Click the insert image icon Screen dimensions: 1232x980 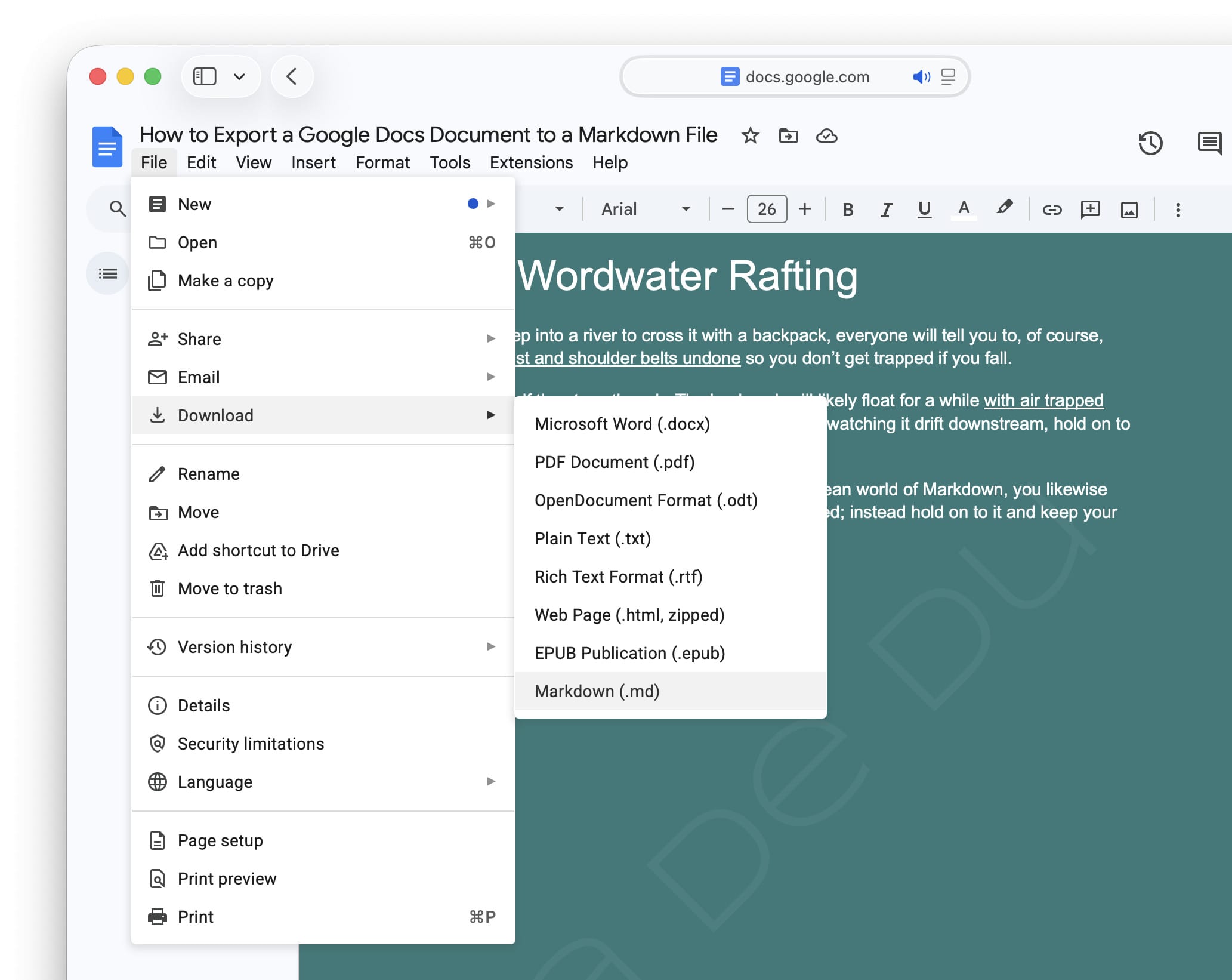click(x=1129, y=209)
